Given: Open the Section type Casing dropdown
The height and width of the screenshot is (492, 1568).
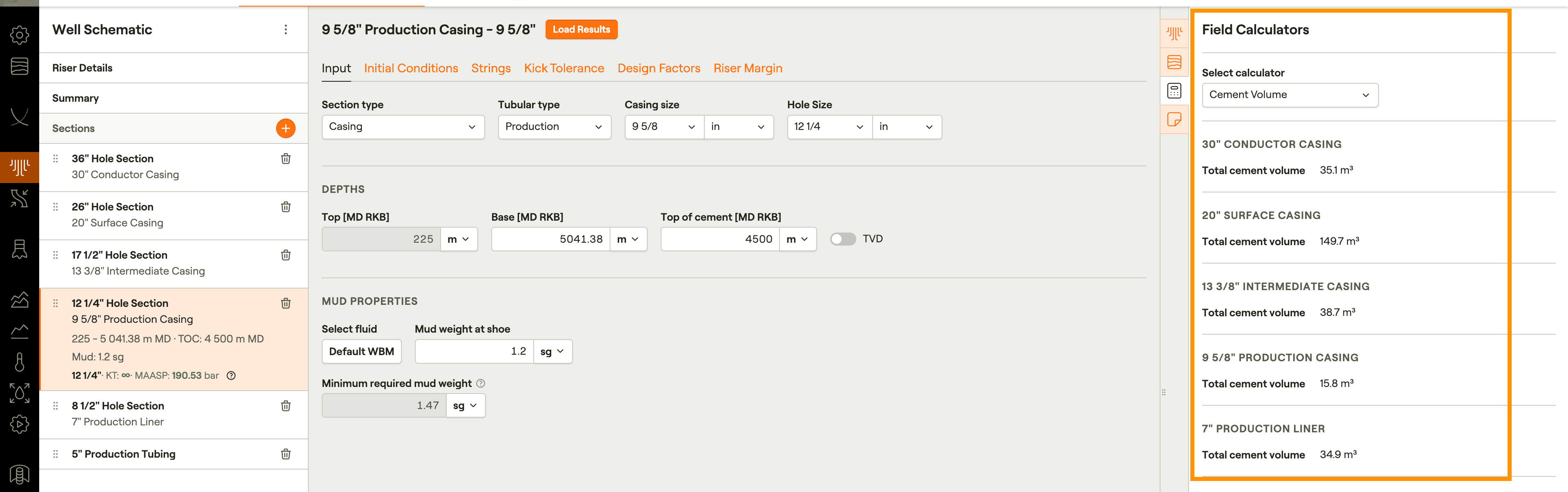Looking at the screenshot, I should 402,127.
